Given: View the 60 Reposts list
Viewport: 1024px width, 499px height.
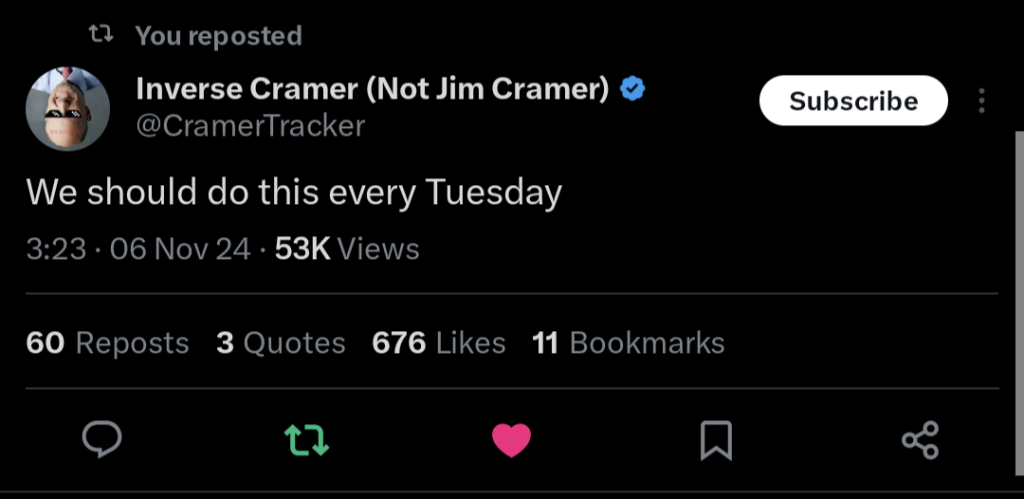Looking at the screenshot, I should [x=108, y=343].
